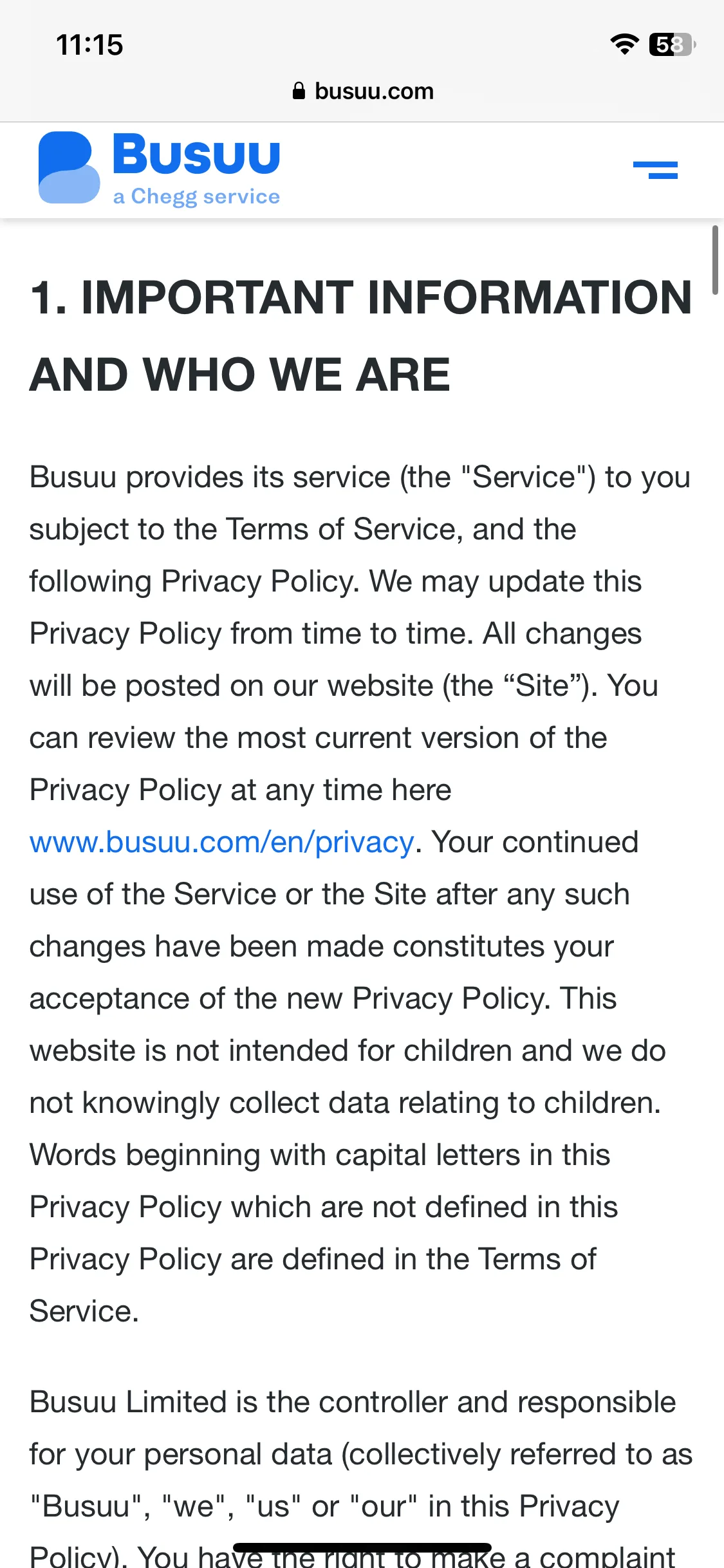Tap the word 'Service.' ending first paragraph

point(84,1311)
